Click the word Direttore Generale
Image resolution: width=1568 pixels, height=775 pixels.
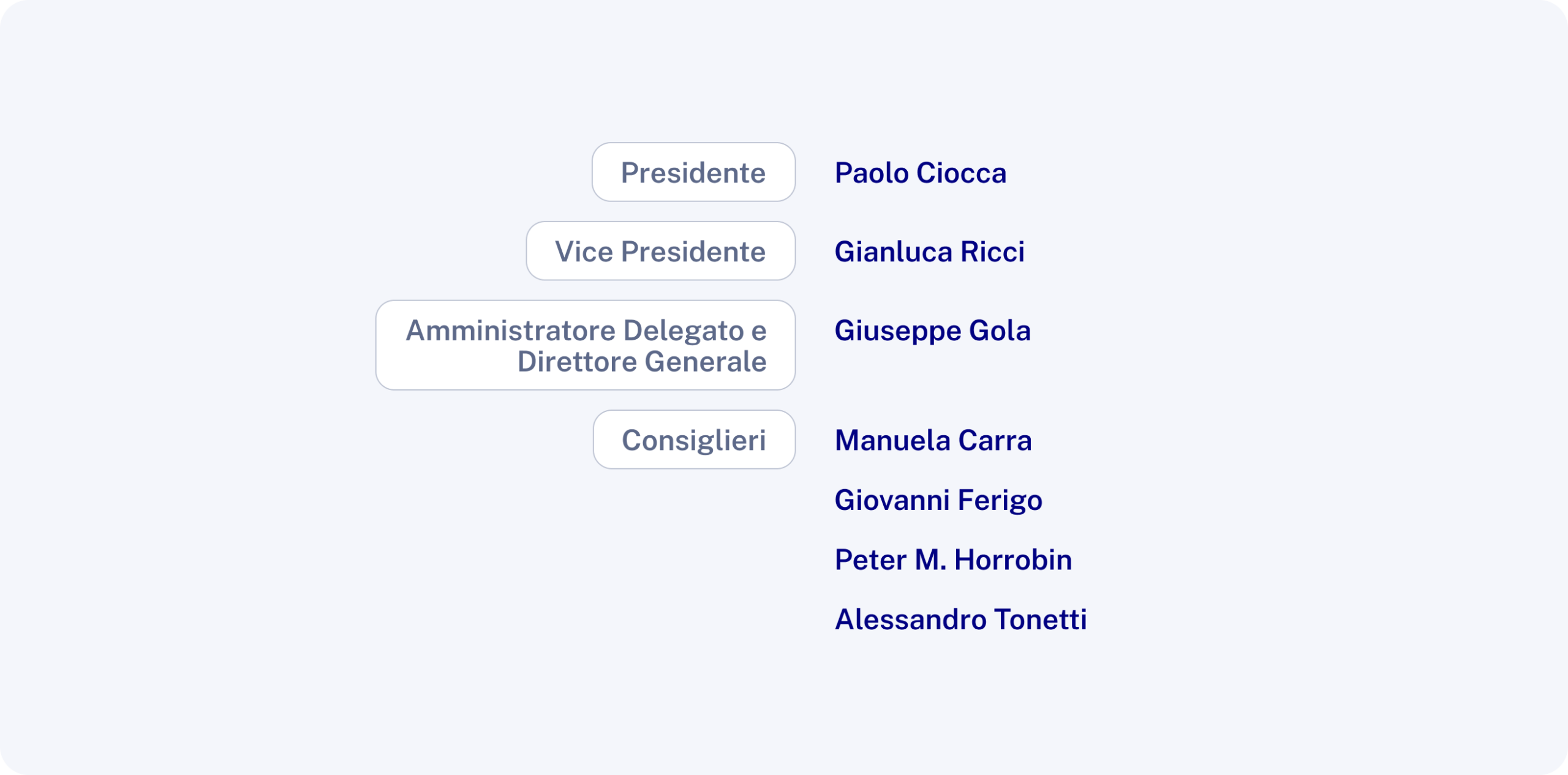click(x=641, y=361)
